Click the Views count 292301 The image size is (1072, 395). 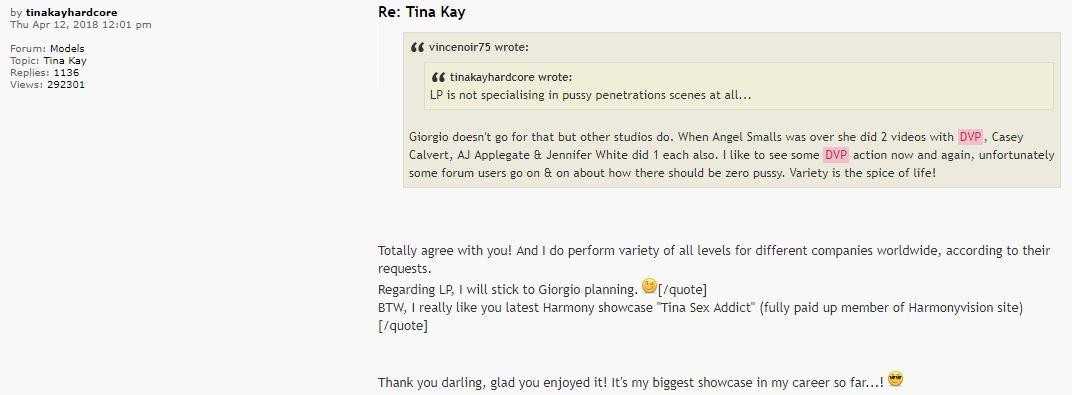[66, 85]
